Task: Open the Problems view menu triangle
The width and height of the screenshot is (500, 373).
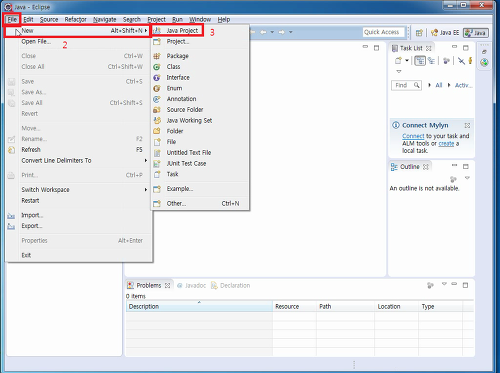Action: [444, 284]
